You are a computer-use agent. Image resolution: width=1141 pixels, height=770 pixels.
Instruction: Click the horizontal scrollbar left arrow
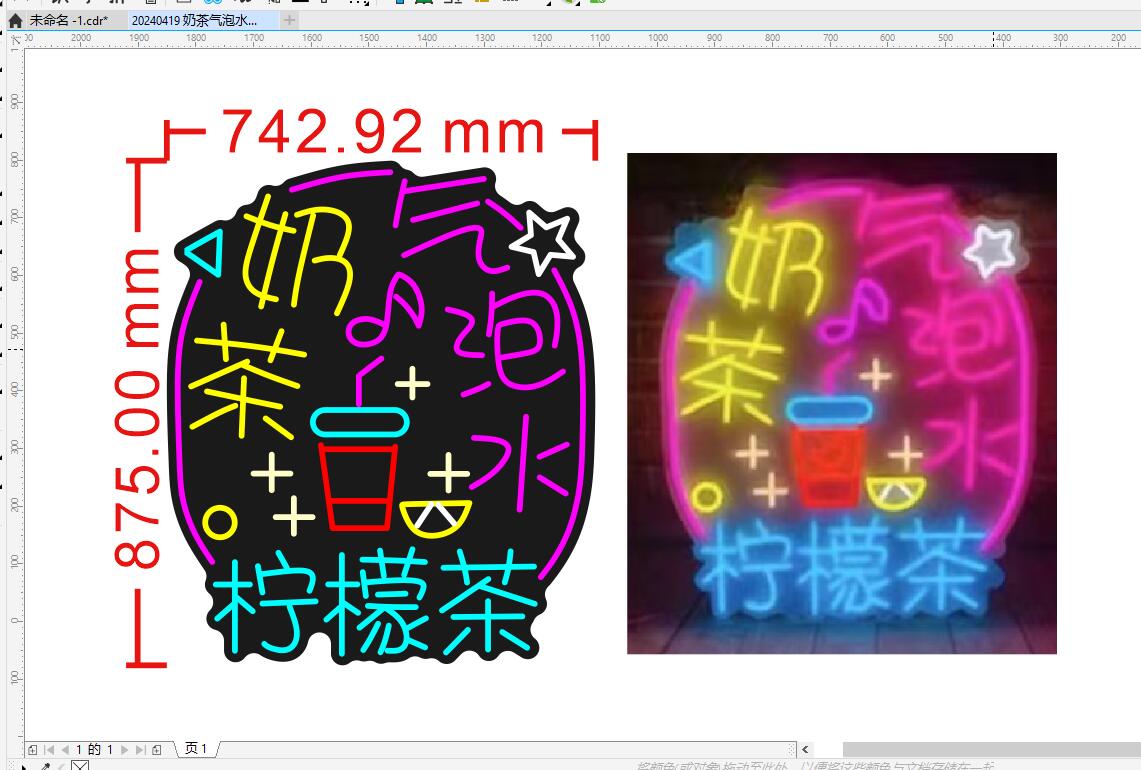(806, 749)
